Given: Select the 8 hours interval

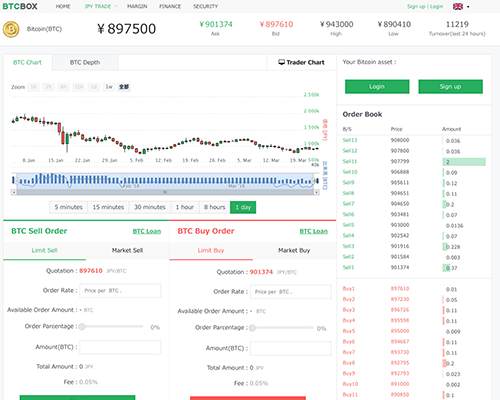Looking at the screenshot, I should pyautogui.click(x=214, y=207).
